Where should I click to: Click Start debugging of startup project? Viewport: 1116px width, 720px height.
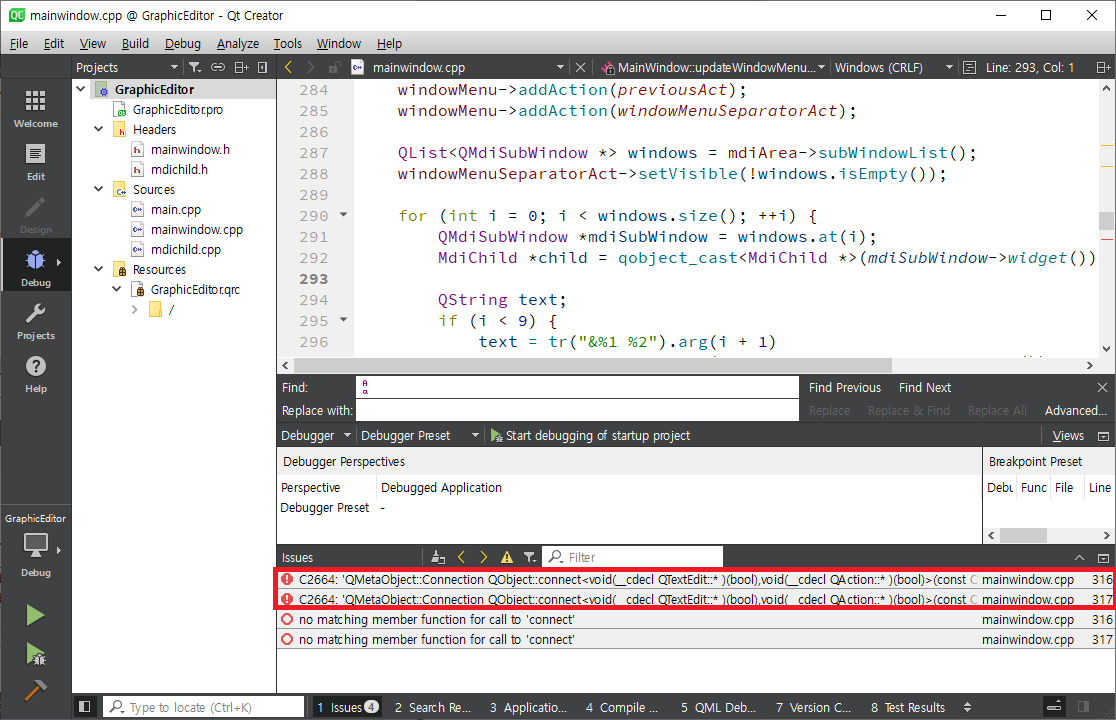click(x=591, y=435)
